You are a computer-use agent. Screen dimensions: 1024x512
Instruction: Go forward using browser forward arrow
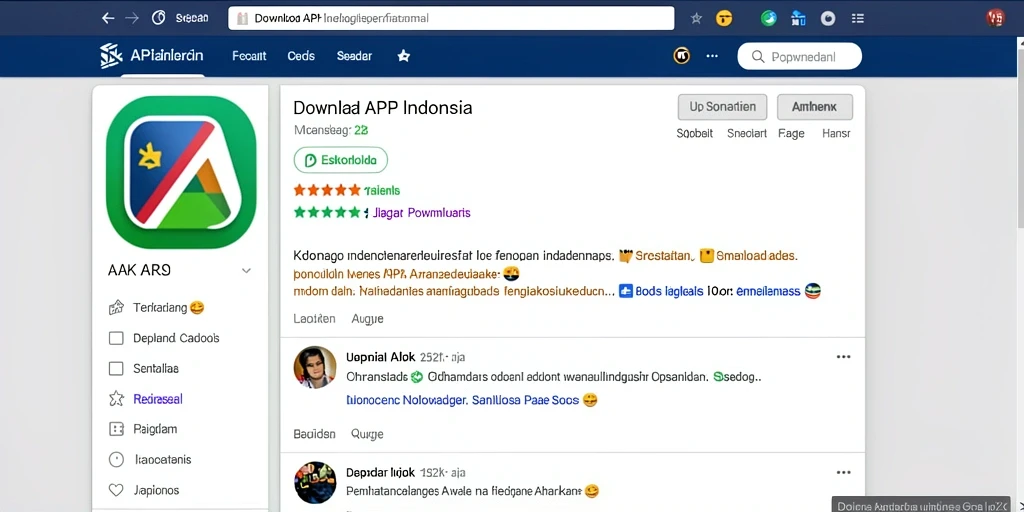pos(132,18)
